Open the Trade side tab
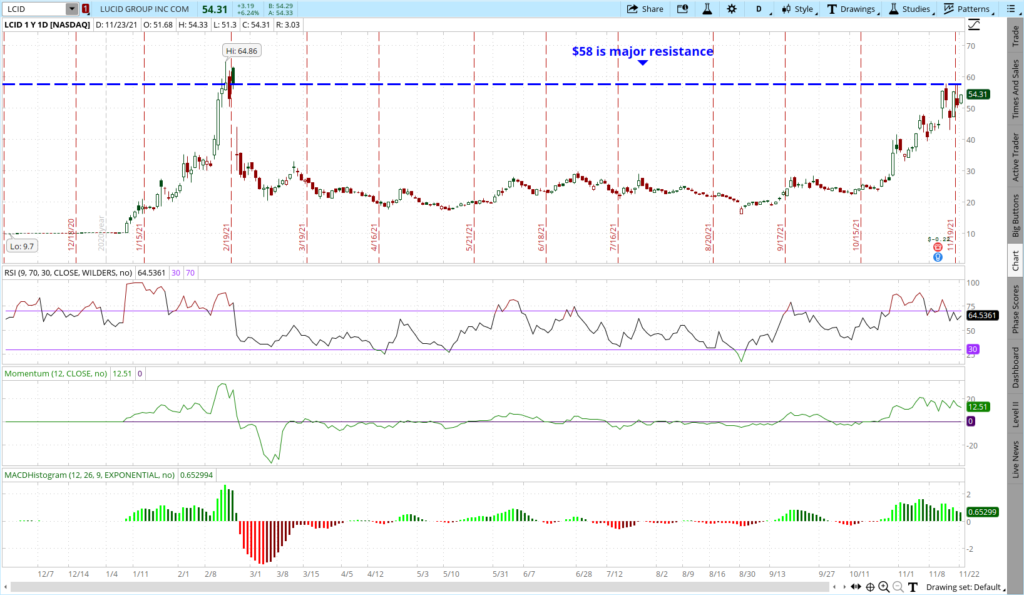Screen dimensions: 1024x595 pyautogui.click(x=1016, y=37)
